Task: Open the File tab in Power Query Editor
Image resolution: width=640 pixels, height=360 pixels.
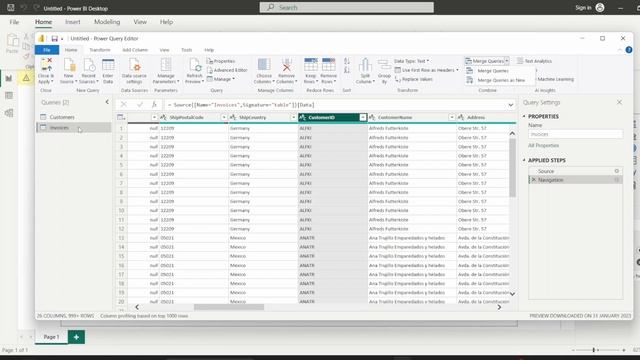Action: (x=47, y=50)
